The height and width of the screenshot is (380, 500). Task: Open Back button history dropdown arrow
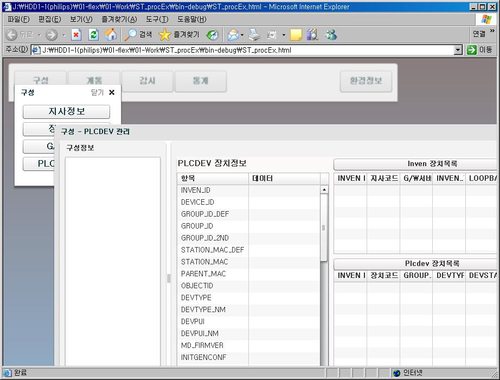pos(39,35)
